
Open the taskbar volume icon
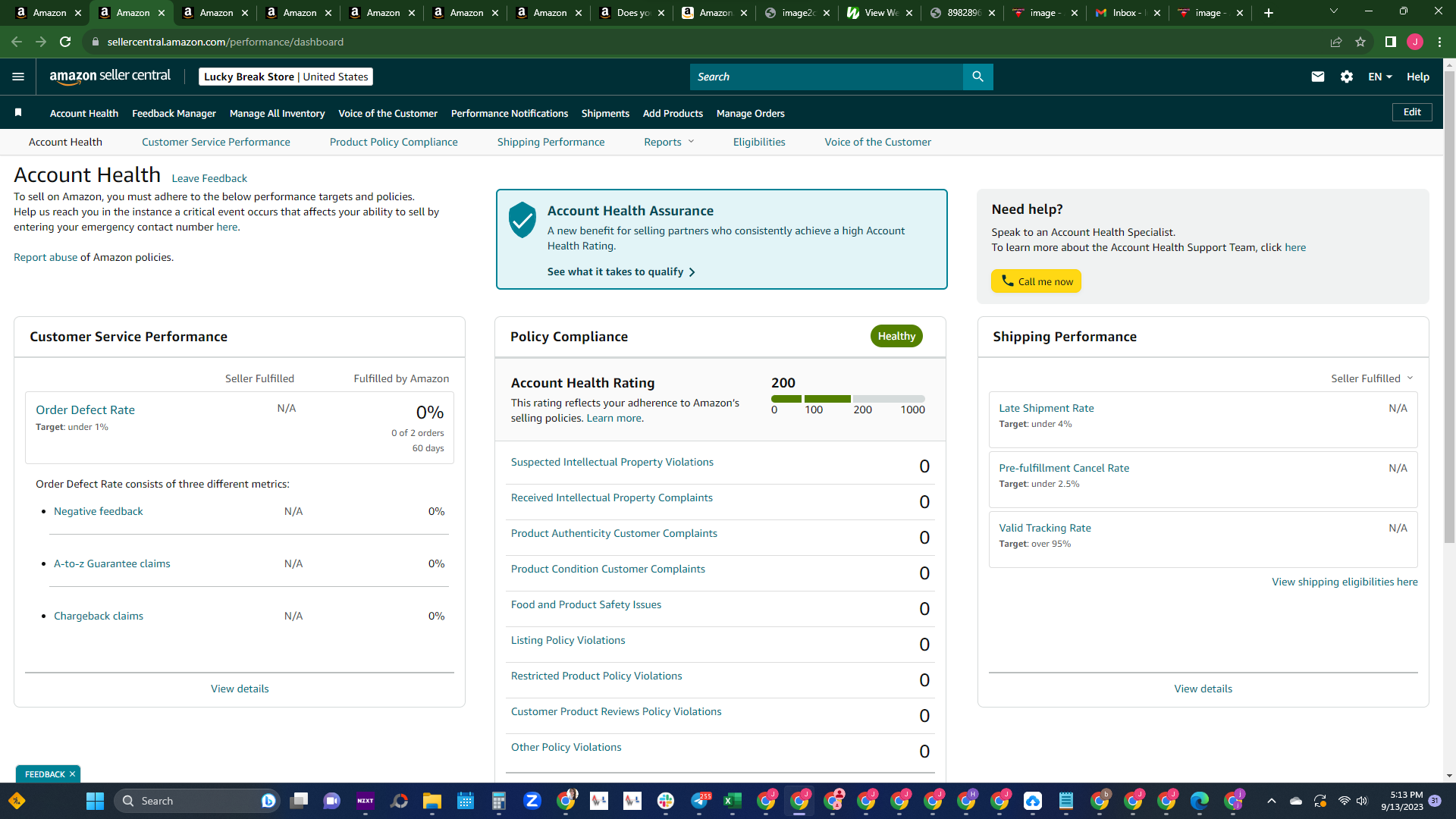pyautogui.click(x=1362, y=801)
